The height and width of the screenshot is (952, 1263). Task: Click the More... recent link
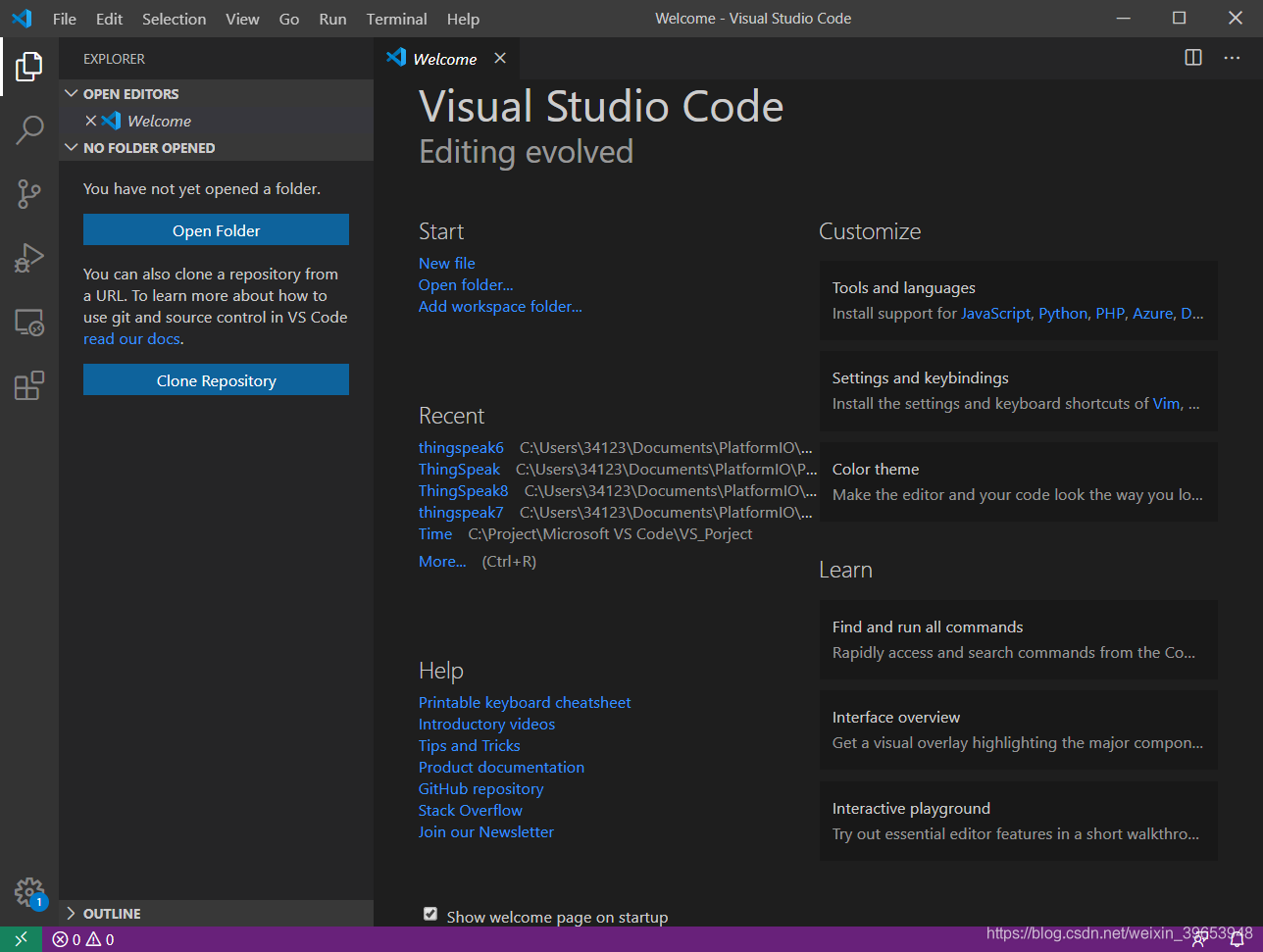(442, 562)
